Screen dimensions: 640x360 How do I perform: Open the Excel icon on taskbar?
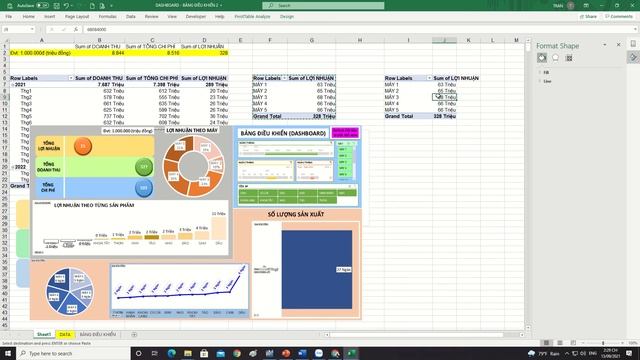[351, 353]
